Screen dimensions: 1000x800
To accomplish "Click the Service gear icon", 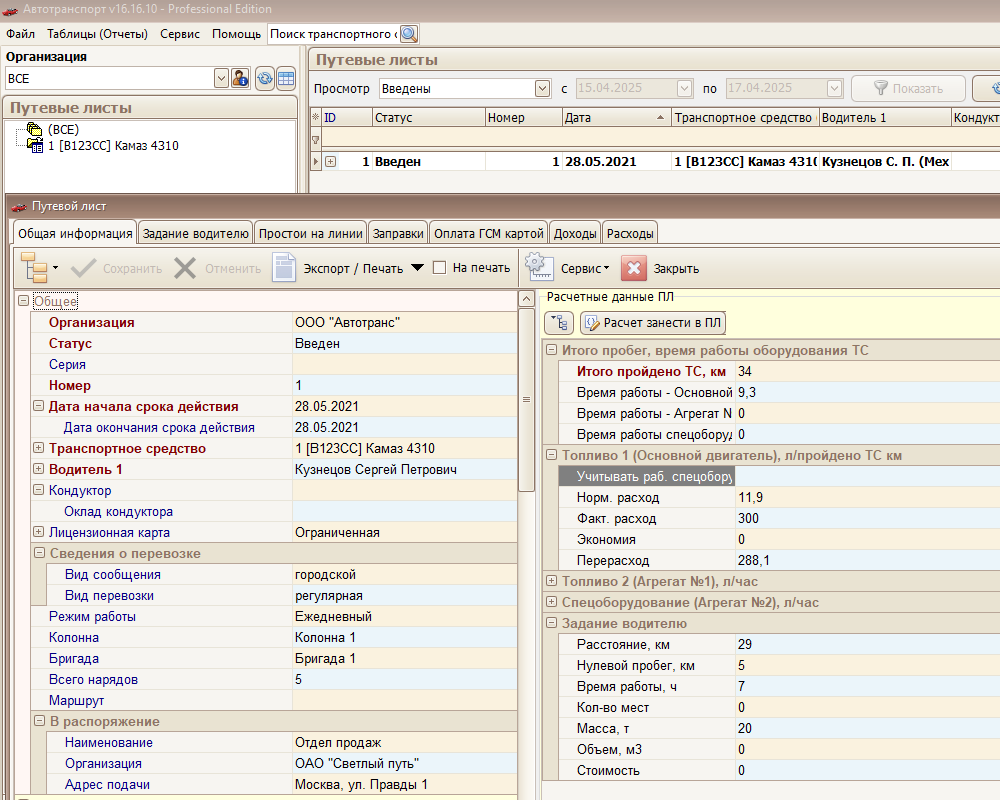I will [539, 267].
